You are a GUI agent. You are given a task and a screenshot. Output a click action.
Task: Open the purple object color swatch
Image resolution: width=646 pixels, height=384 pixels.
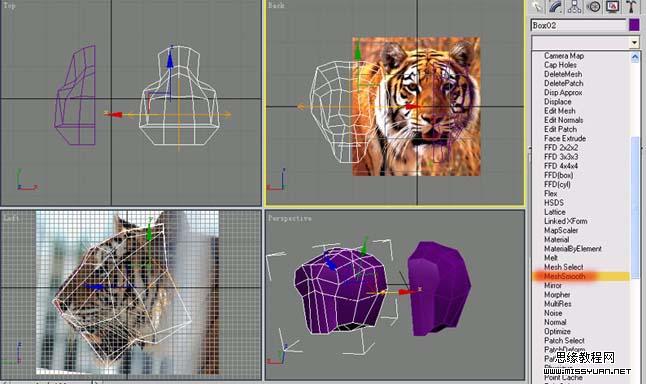point(634,25)
